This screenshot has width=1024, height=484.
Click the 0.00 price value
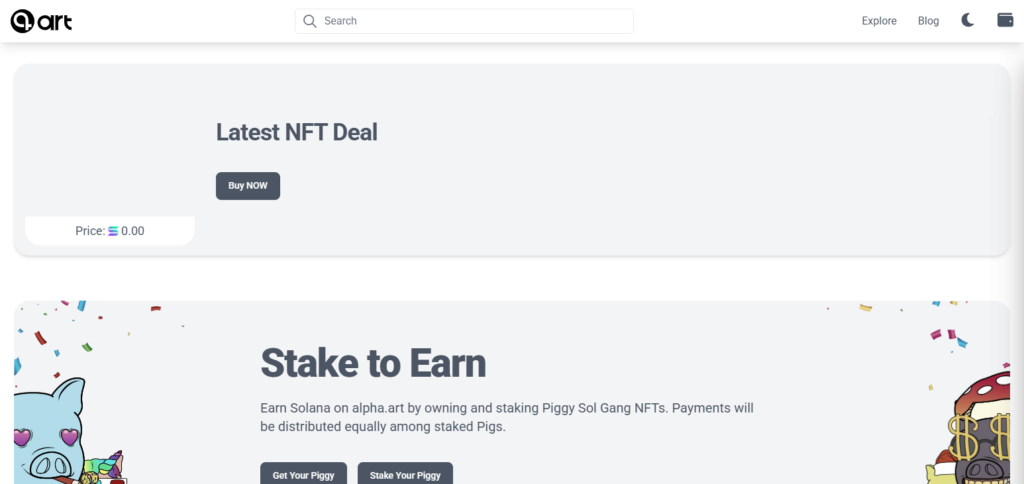coord(133,231)
